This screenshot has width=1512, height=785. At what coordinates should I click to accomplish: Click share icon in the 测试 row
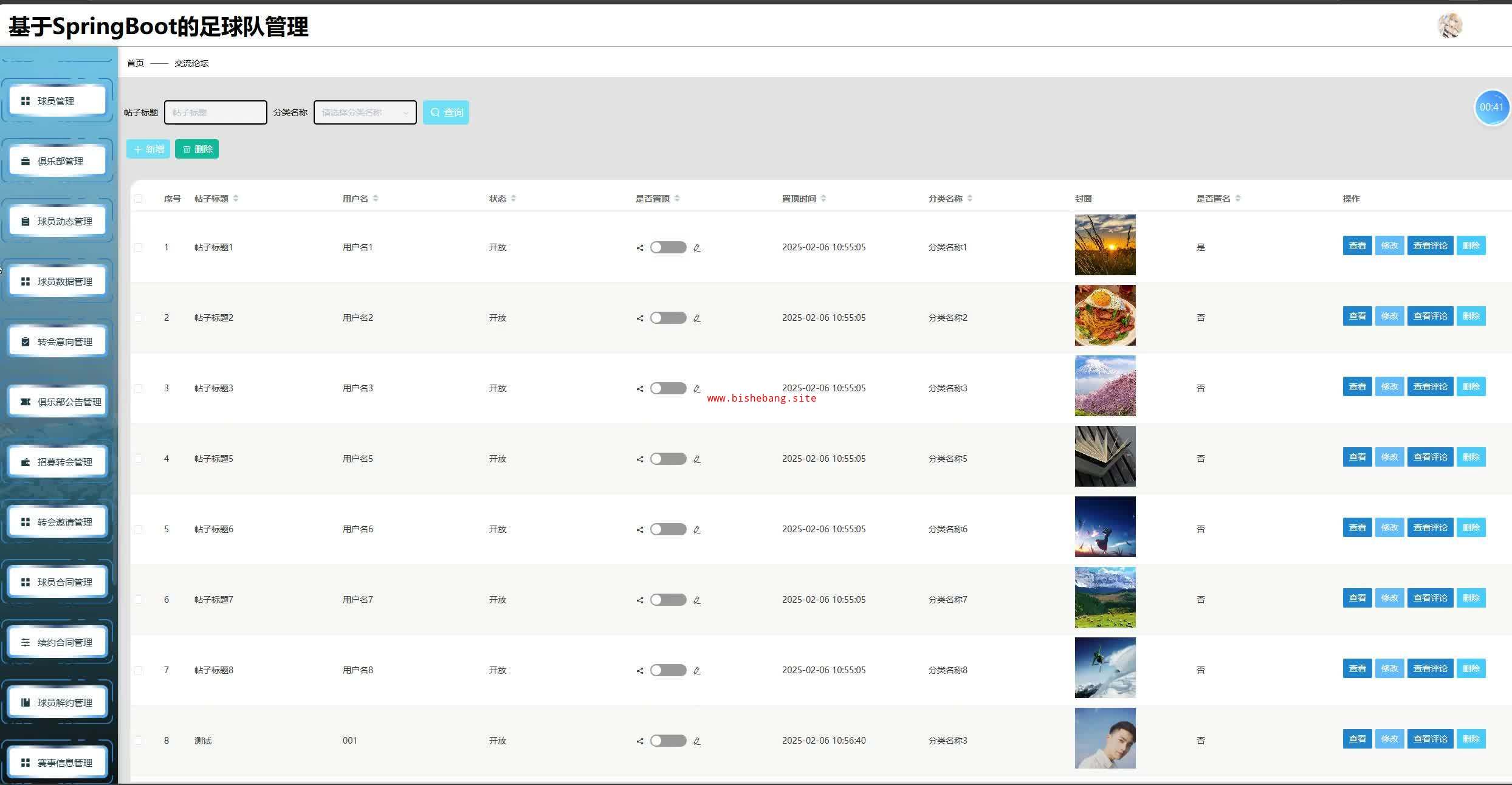640,741
